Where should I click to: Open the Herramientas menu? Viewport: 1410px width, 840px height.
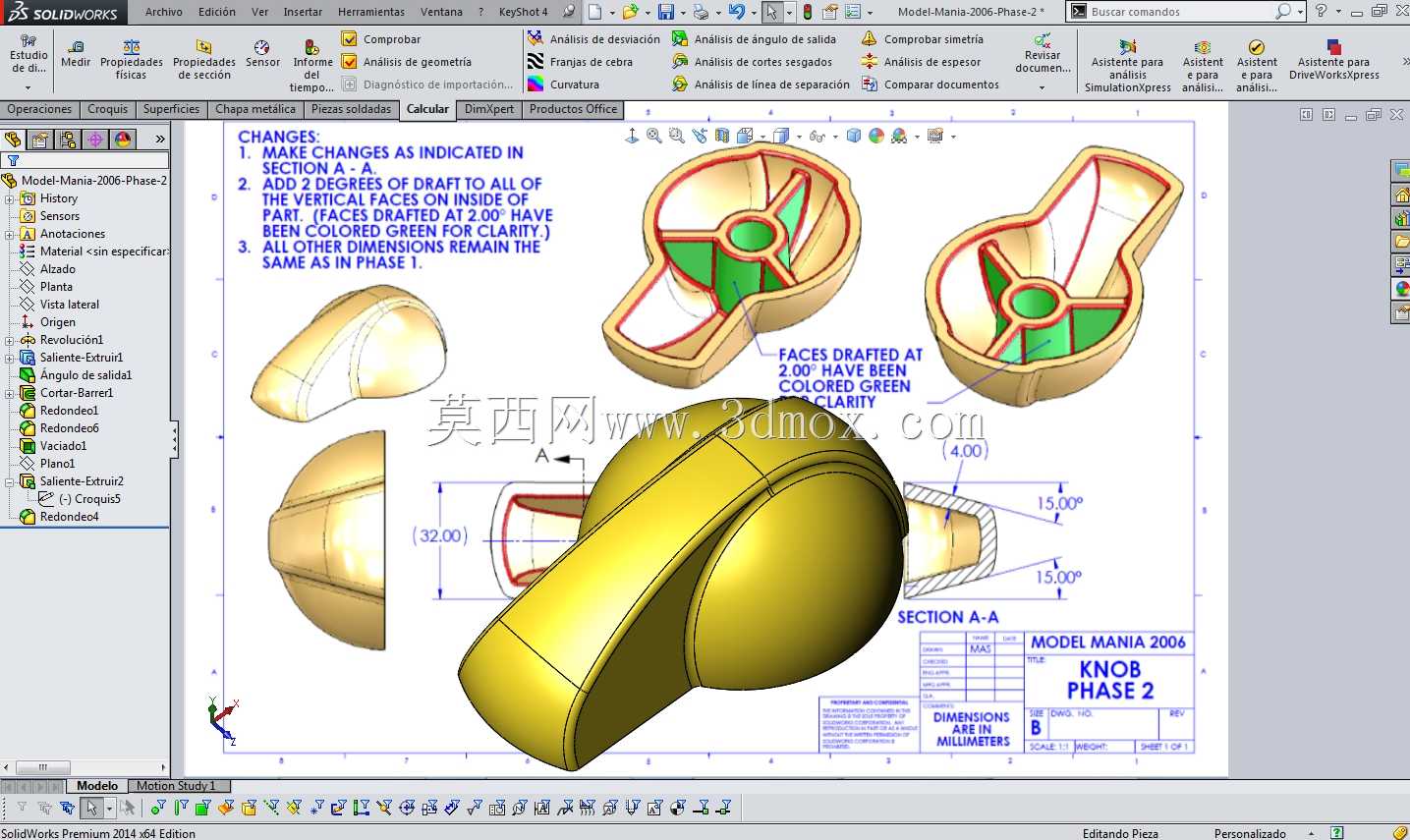click(370, 12)
